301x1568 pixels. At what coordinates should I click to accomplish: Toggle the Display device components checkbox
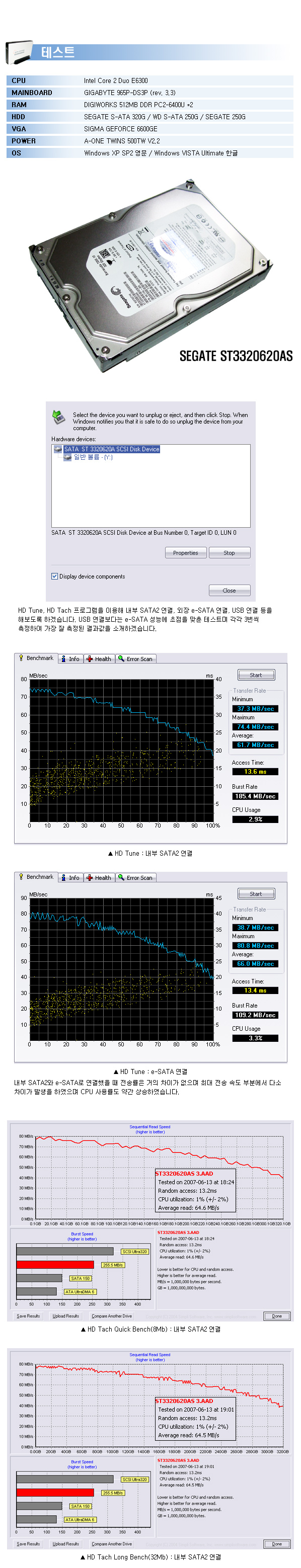tap(55, 576)
